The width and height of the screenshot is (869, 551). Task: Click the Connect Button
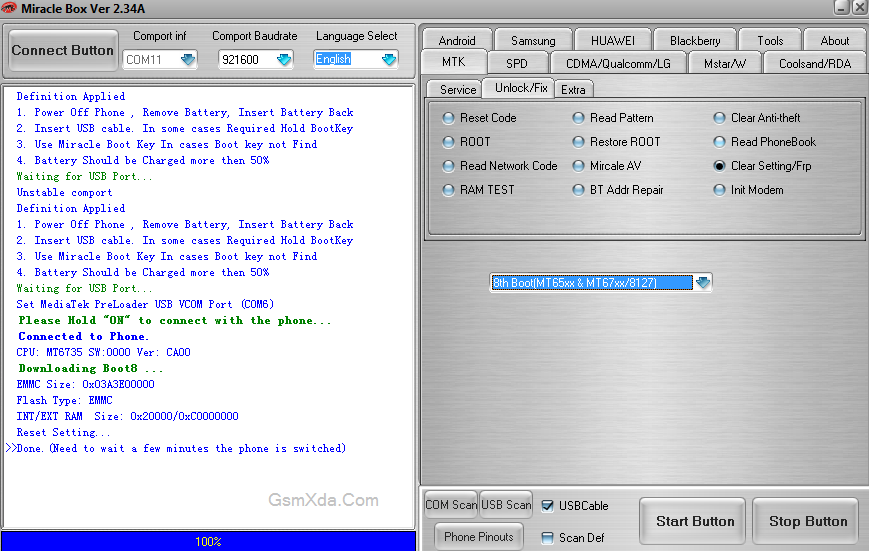63,50
